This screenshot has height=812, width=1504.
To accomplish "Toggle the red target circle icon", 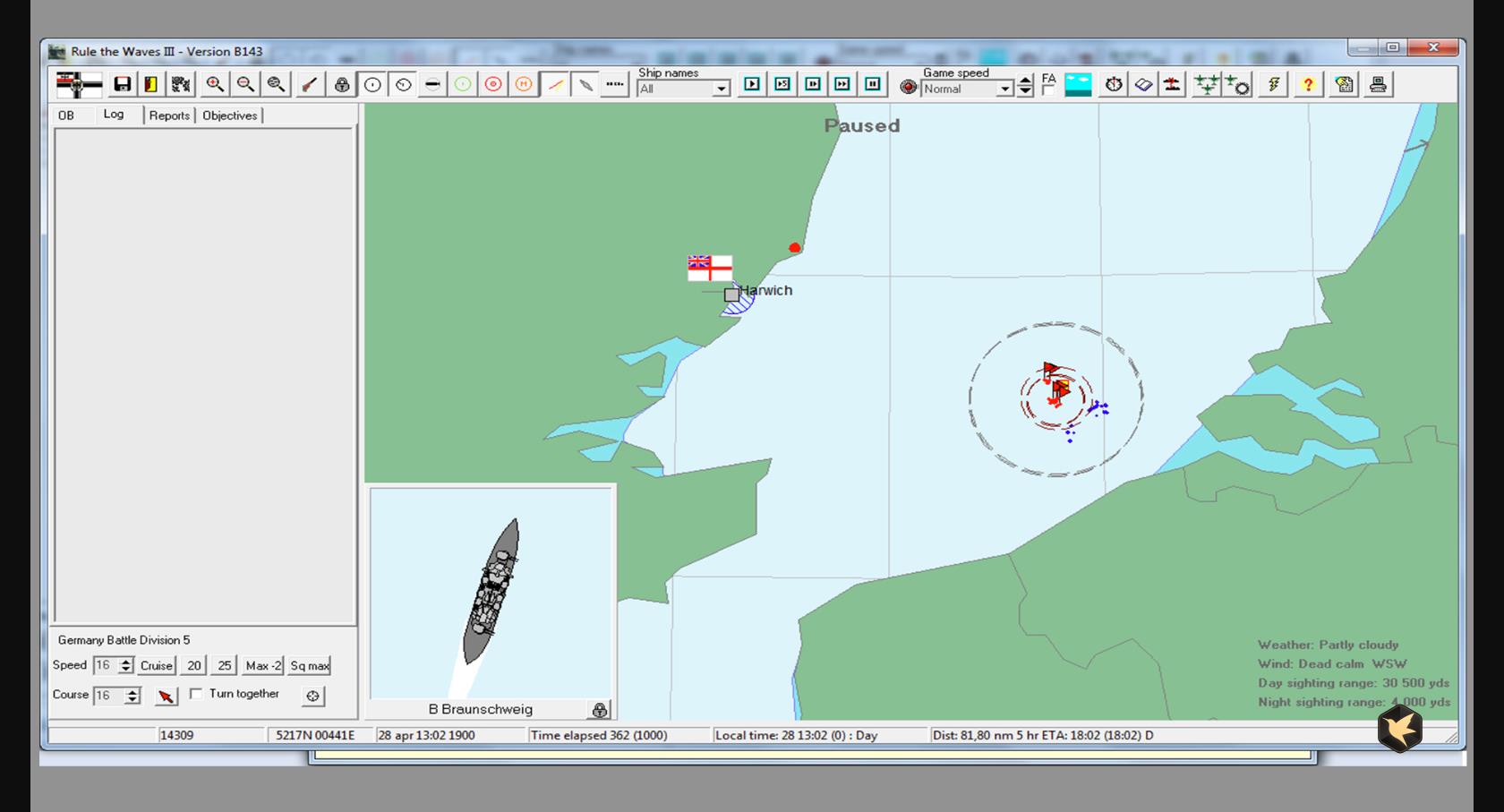I will point(493,84).
